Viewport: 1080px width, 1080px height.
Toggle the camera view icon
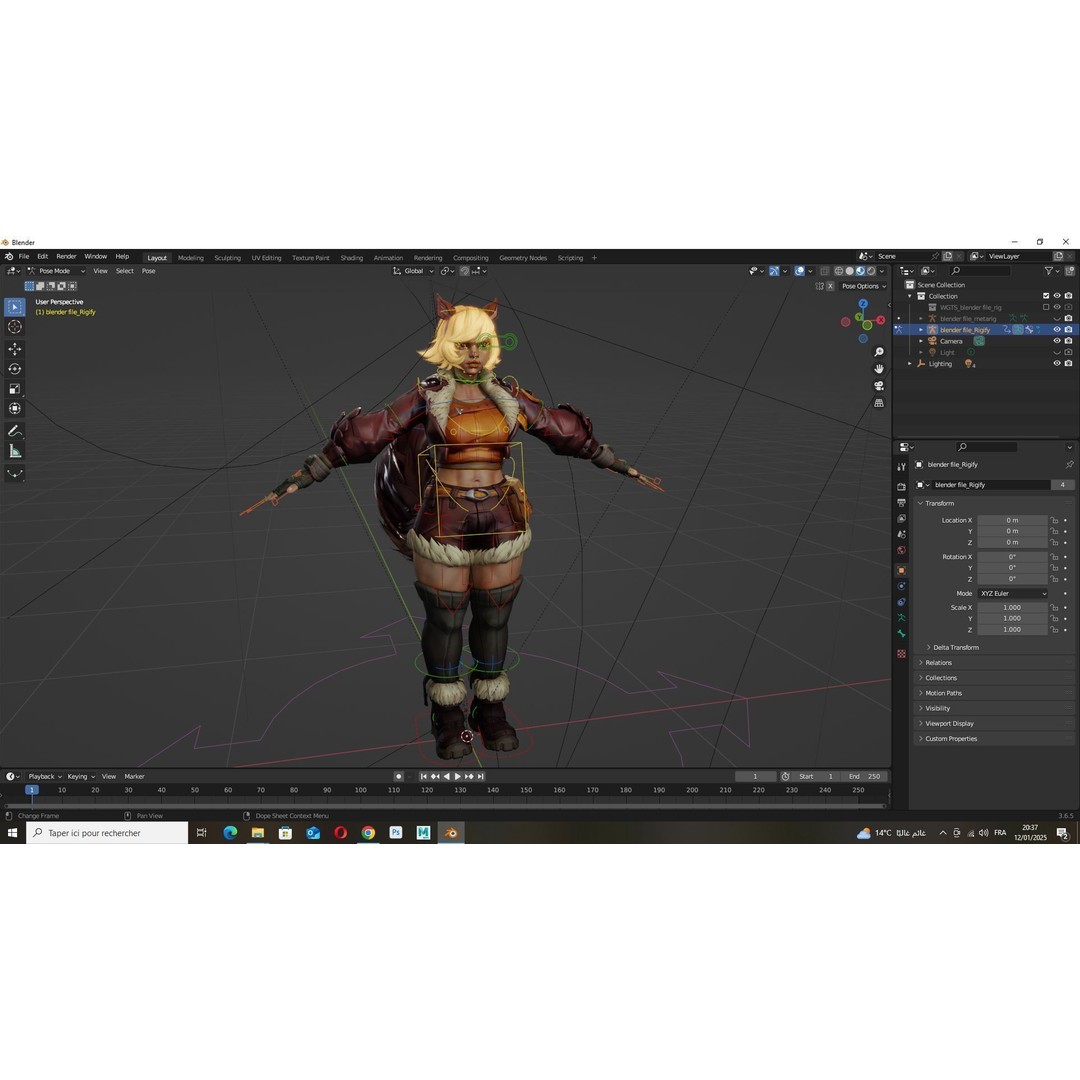point(879,386)
